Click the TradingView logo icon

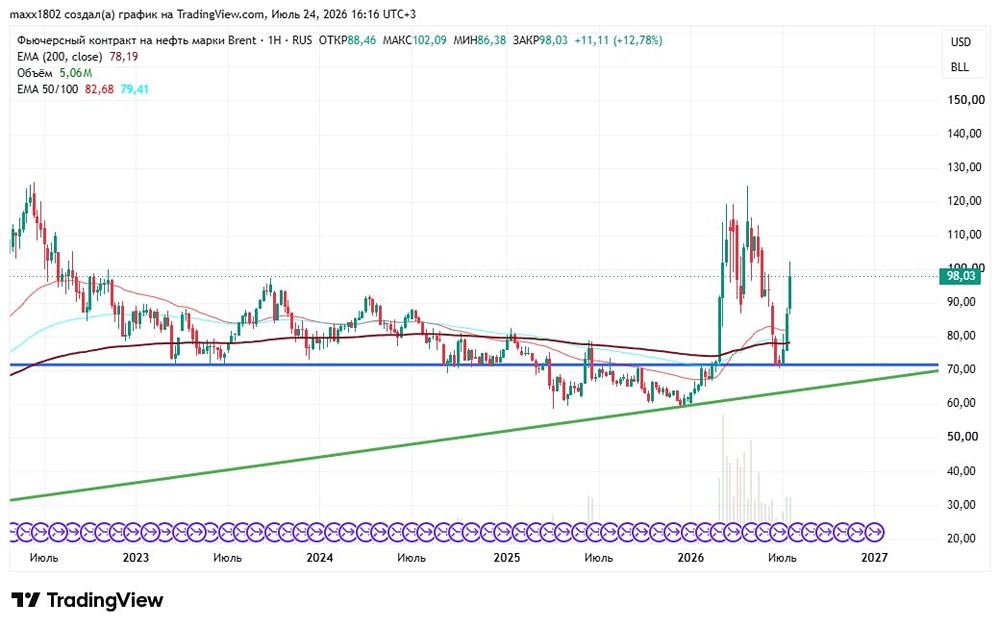pyautogui.click(x=26, y=600)
